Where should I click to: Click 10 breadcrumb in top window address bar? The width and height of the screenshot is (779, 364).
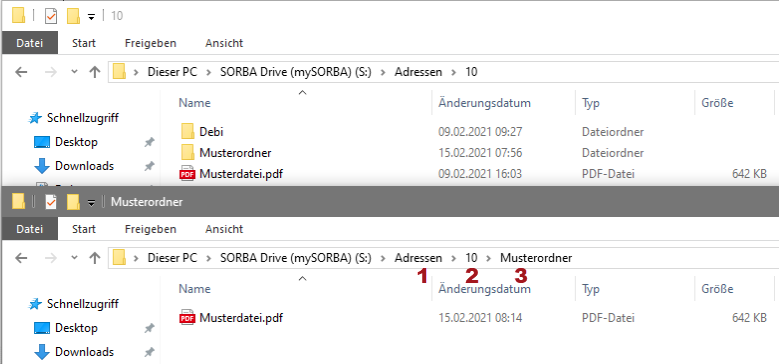(471, 72)
